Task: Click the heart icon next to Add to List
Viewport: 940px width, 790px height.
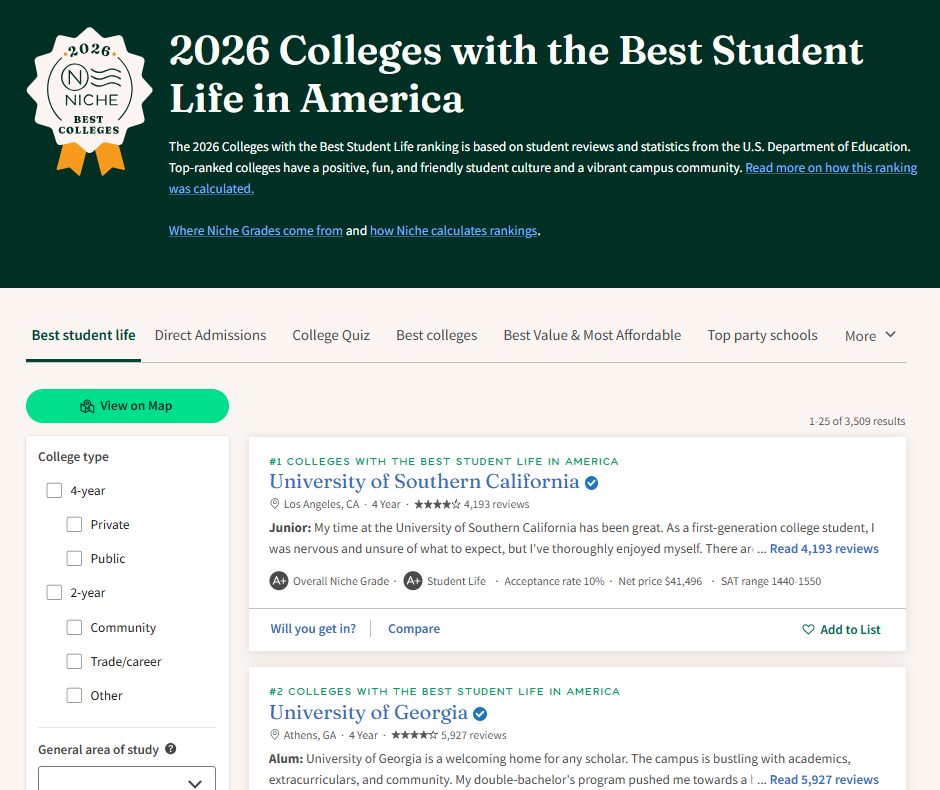Action: coord(808,630)
